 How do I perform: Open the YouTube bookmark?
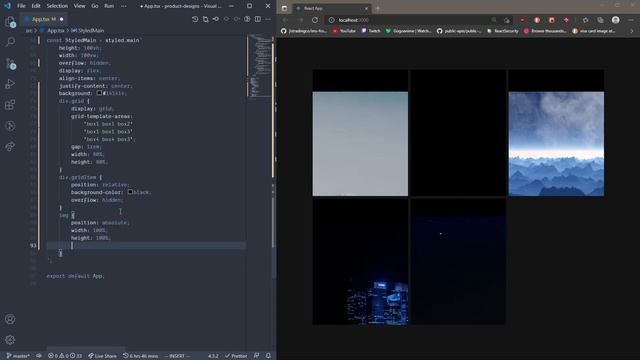point(344,31)
